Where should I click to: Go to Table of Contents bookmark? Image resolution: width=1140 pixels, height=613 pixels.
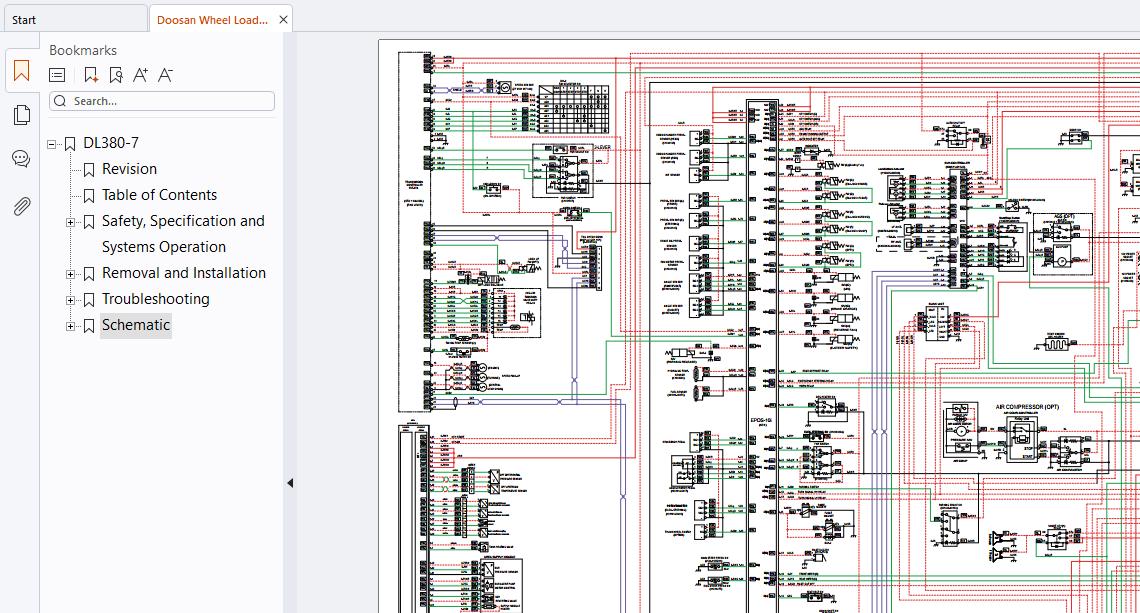pyautogui.click(x=159, y=195)
